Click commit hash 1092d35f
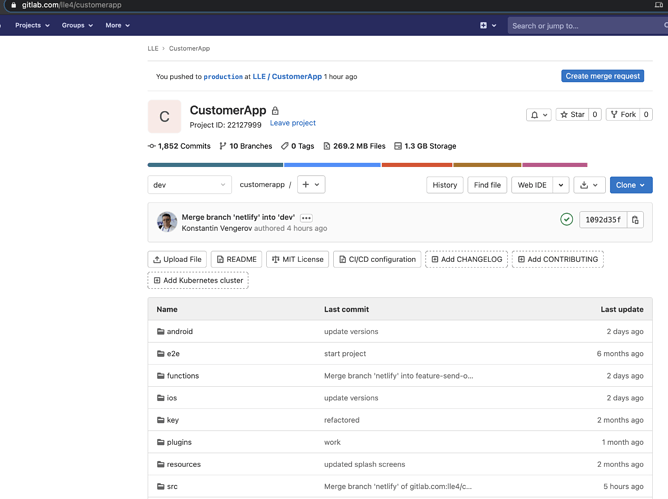 pyautogui.click(x=603, y=220)
